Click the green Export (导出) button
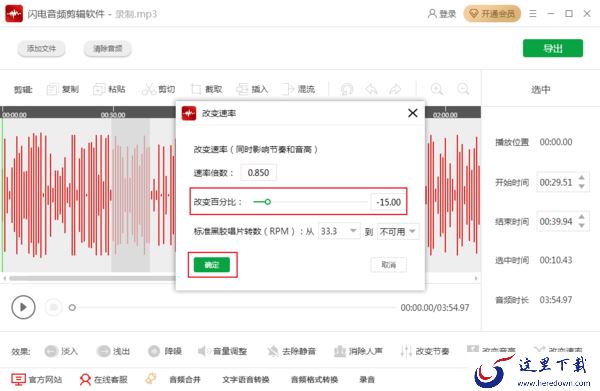This screenshot has height=391, width=600. tap(553, 48)
